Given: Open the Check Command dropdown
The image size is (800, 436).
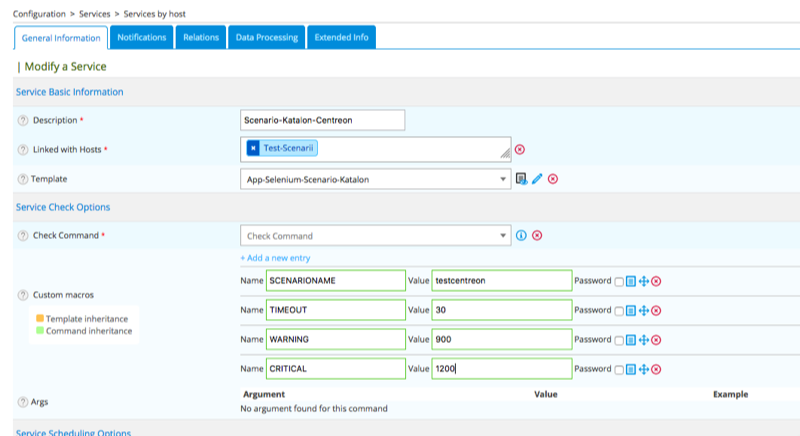Looking at the screenshot, I should (502, 236).
